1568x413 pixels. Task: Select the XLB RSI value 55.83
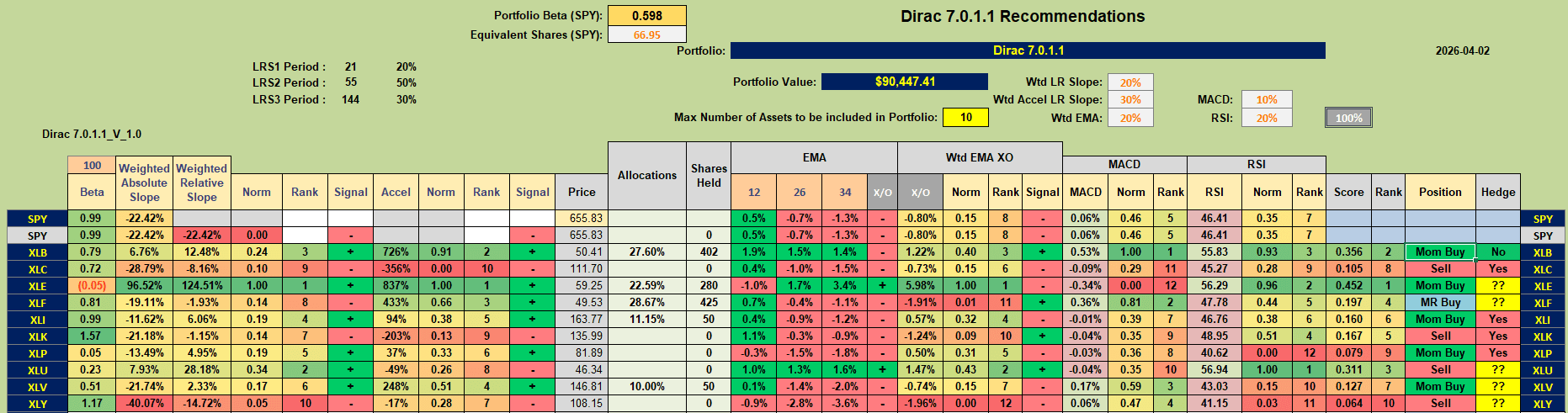click(x=1214, y=252)
